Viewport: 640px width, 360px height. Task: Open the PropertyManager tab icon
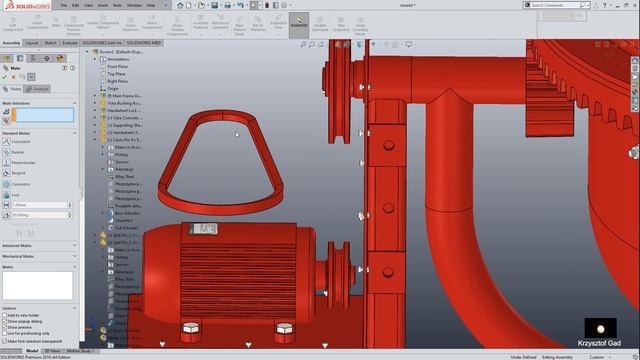pos(20,58)
